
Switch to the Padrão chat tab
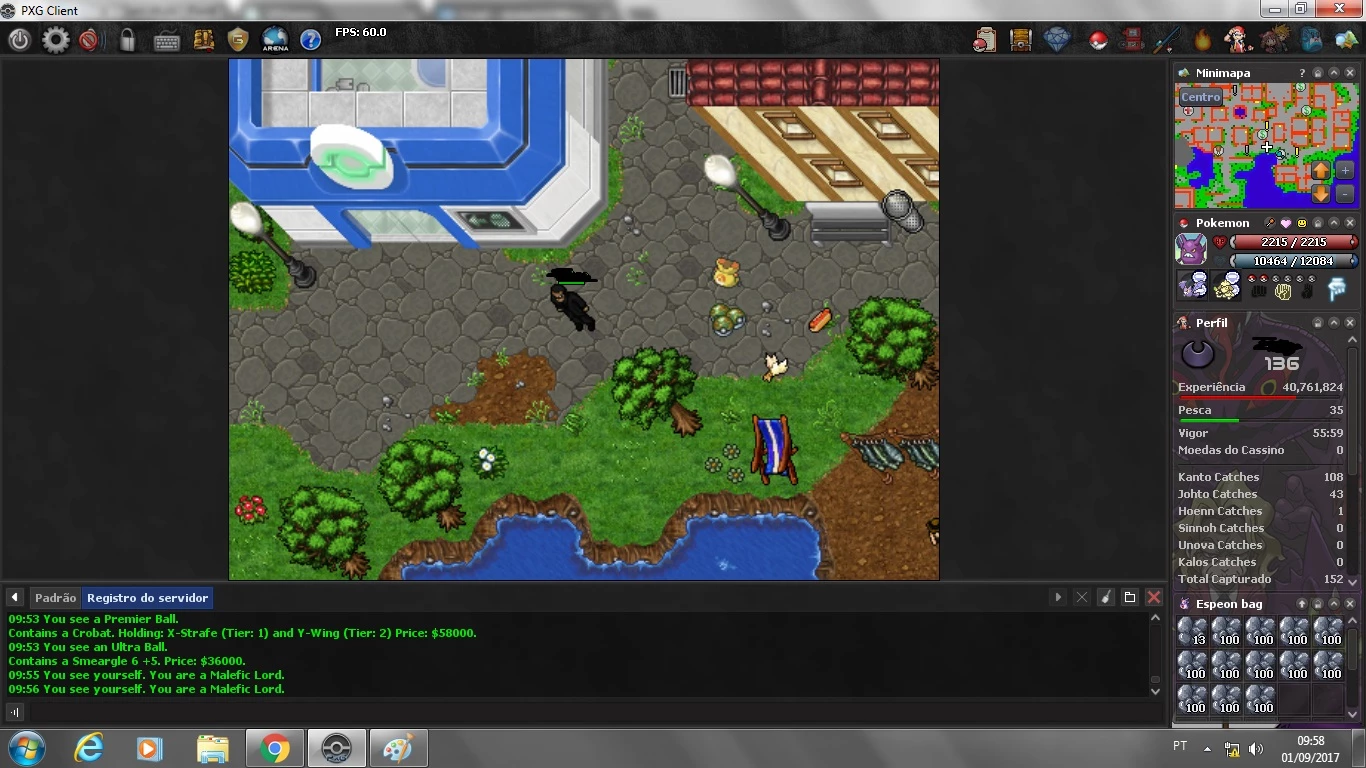coord(55,598)
